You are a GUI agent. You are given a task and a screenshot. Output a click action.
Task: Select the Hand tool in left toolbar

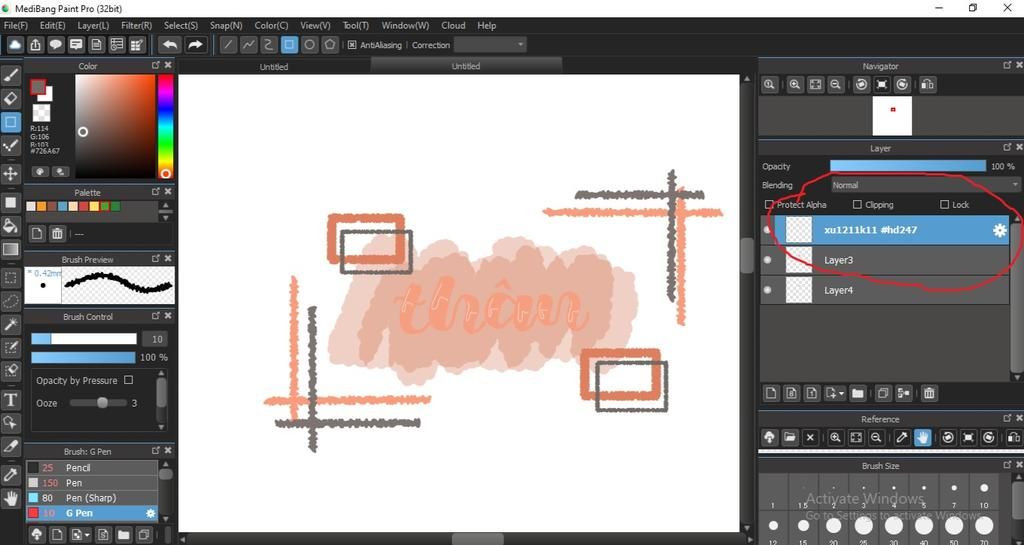tap(10, 499)
